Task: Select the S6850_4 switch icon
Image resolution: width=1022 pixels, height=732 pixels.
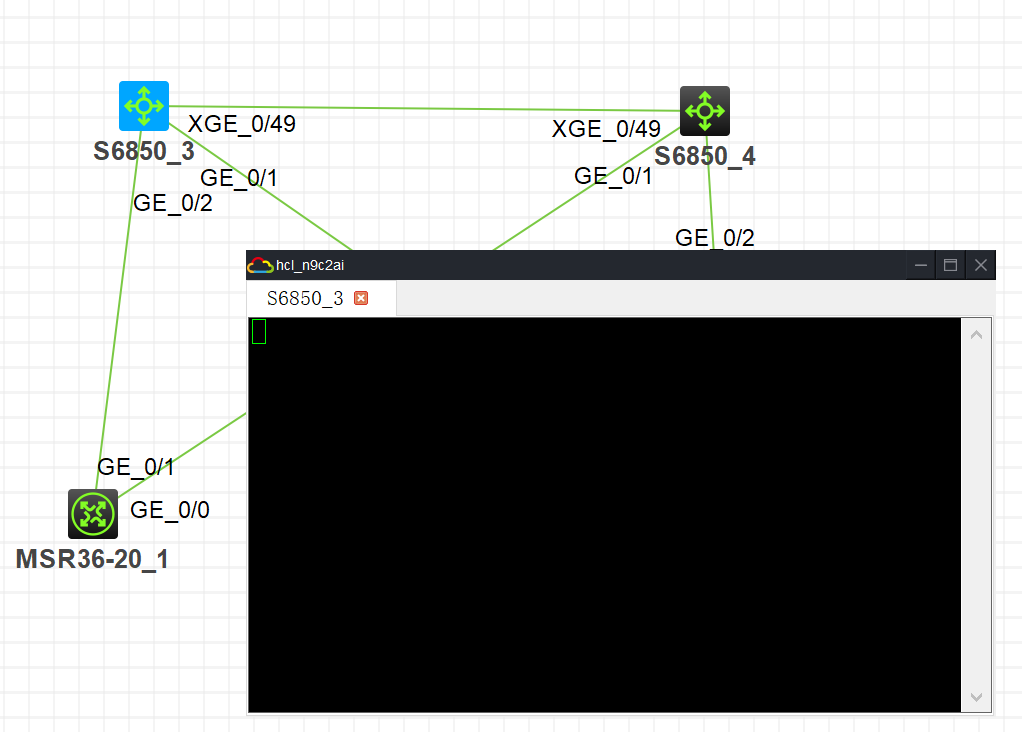Action: (x=705, y=111)
